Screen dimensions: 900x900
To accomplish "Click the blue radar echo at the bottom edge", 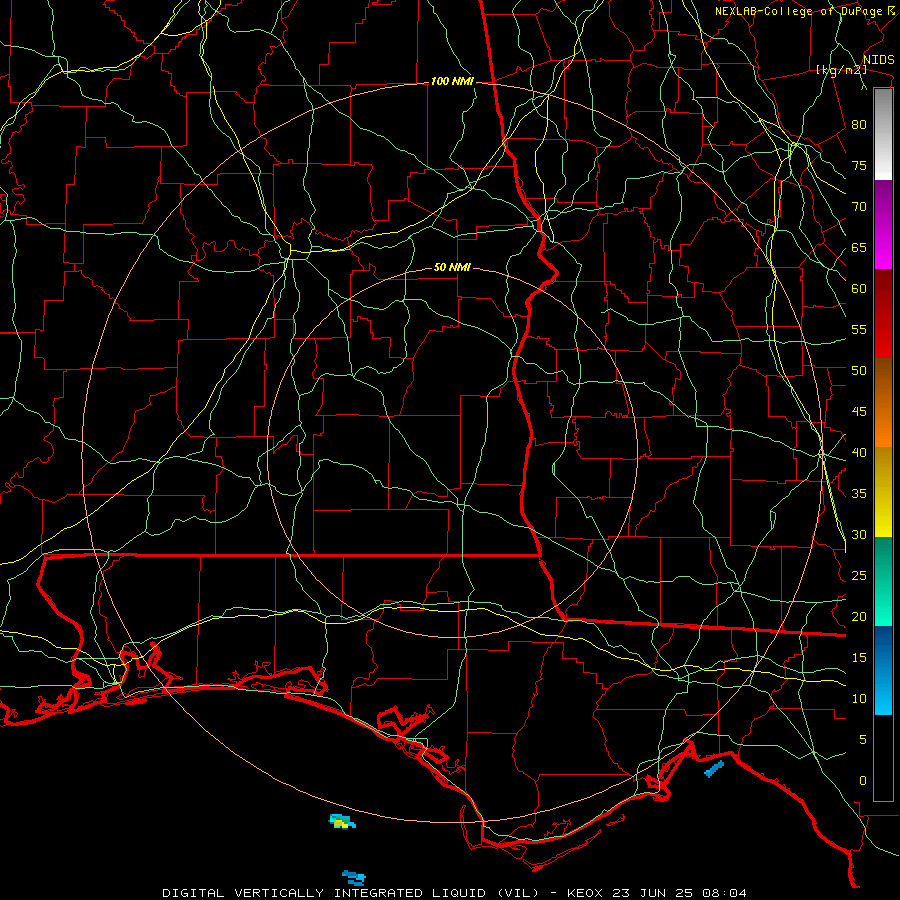I will [x=354, y=878].
